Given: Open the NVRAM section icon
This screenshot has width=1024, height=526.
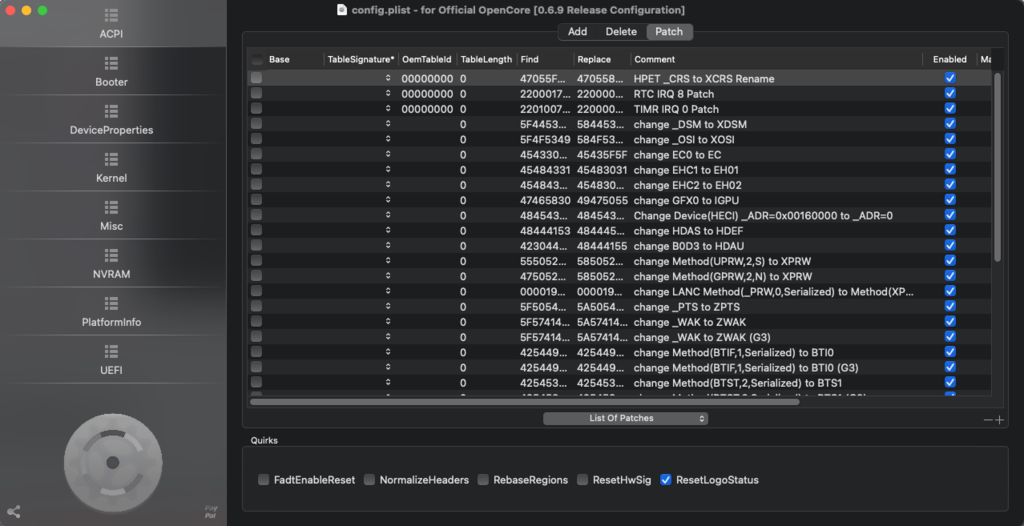Looking at the screenshot, I should coord(111,255).
